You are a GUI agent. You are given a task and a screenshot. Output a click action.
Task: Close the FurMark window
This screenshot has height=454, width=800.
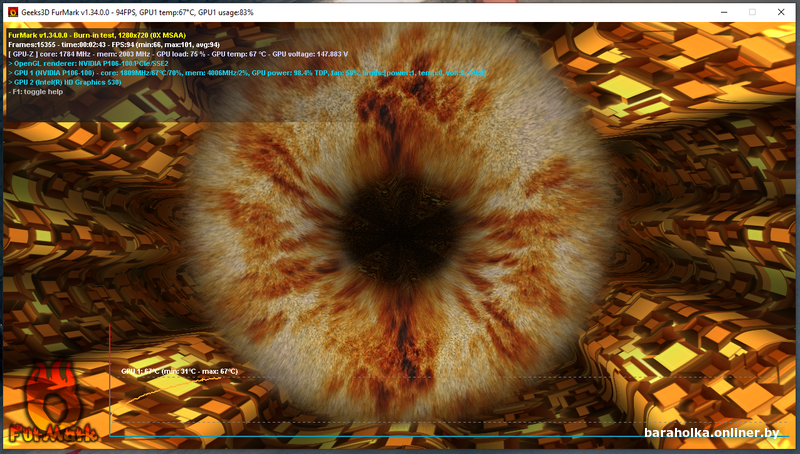(781, 12)
